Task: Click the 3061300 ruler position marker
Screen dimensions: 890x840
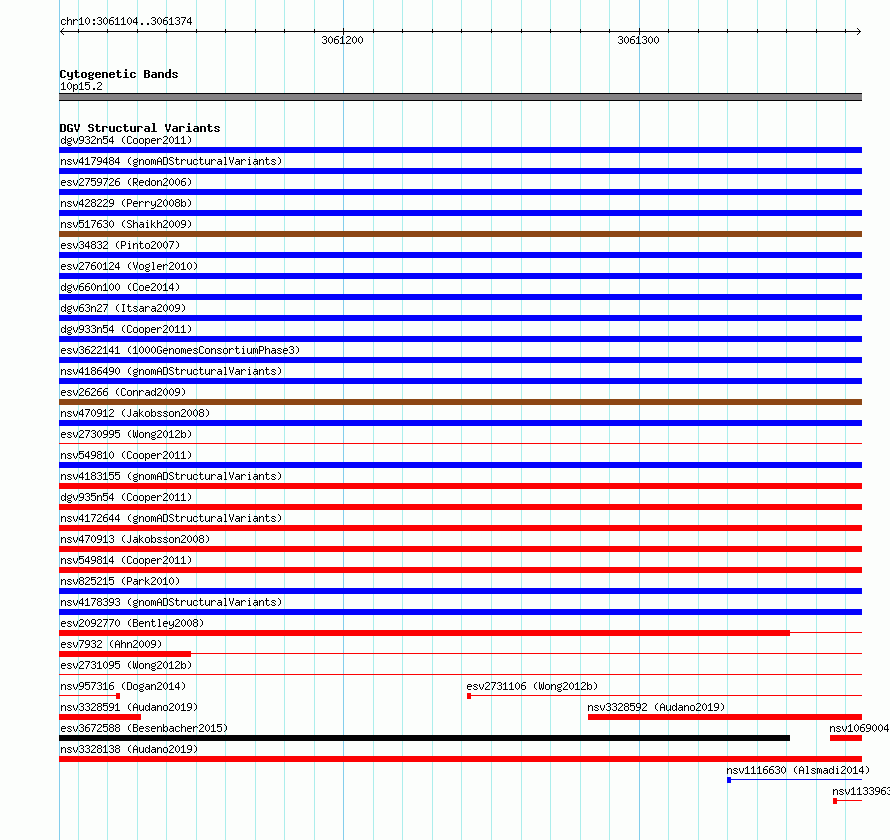Action: click(639, 40)
